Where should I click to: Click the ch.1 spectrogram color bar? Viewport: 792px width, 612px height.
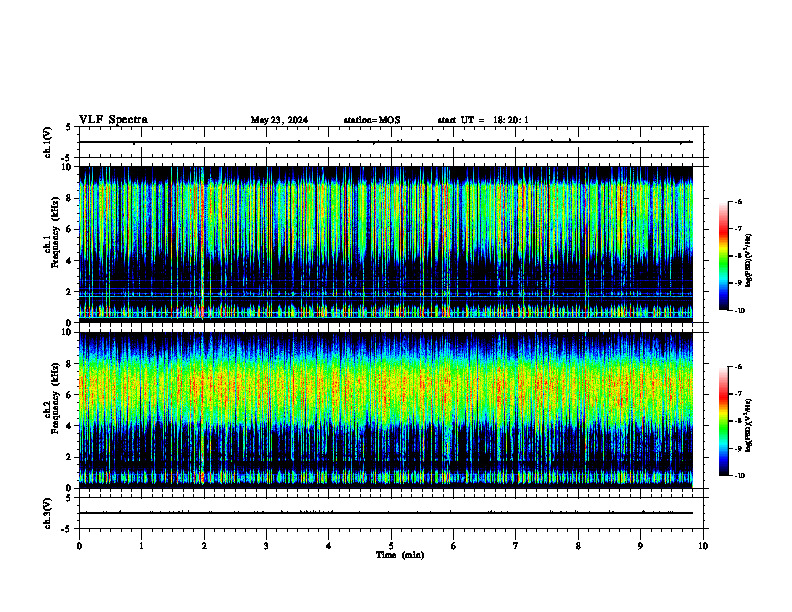point(724,256)
